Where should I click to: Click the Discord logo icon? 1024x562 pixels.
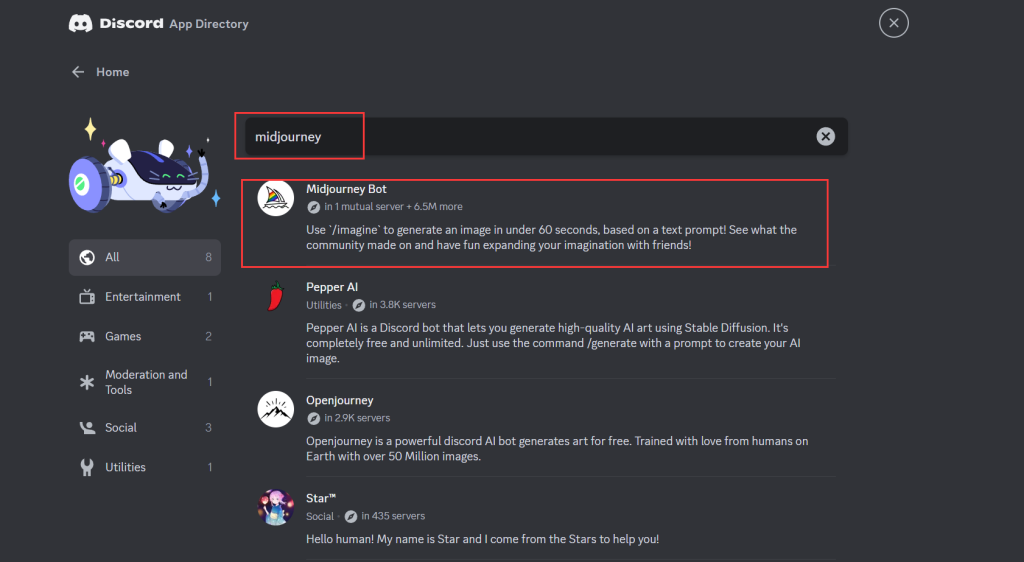coord(80,23)
